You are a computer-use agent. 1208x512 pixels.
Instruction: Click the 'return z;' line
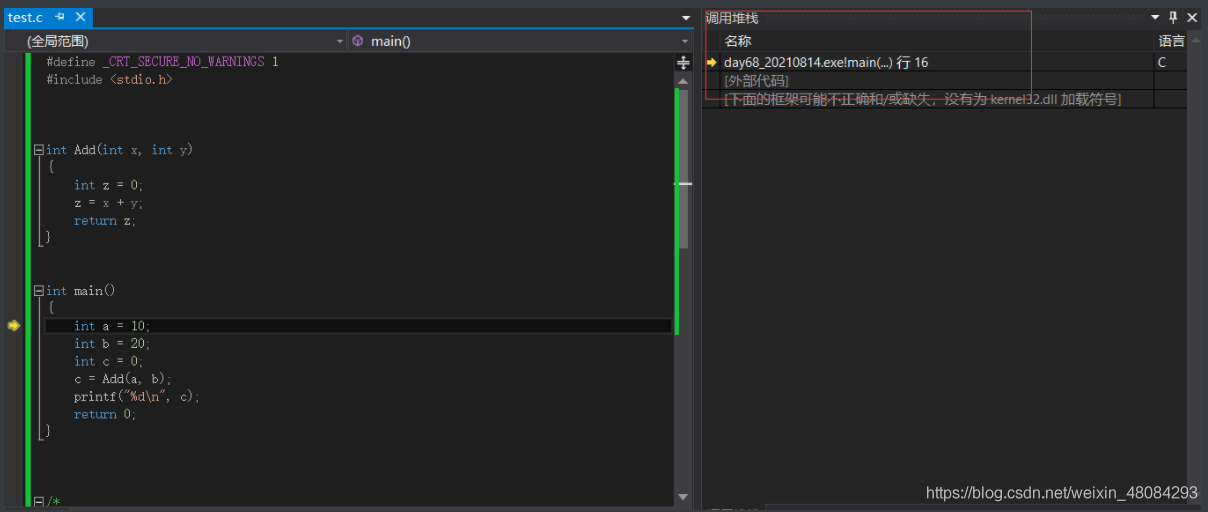[x=105, y=221]
